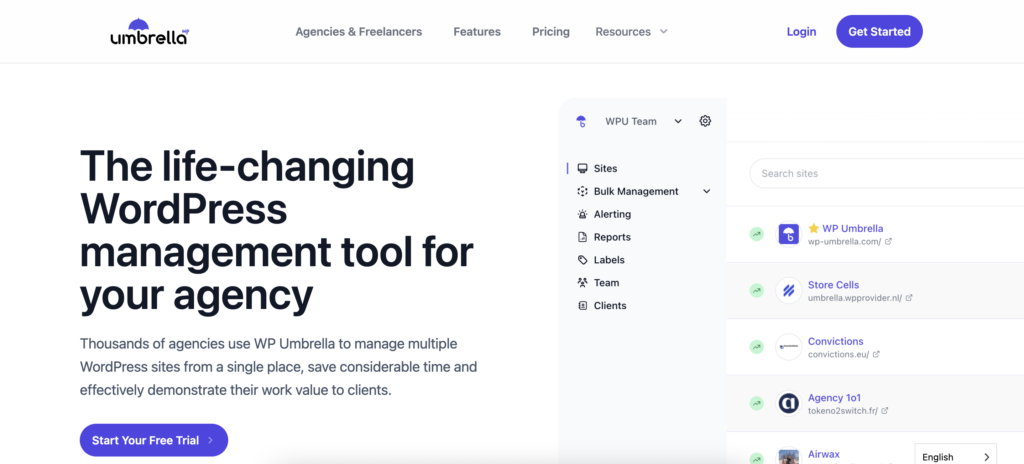
Task: Click the green status icon for Convictions
Action: 756,346
